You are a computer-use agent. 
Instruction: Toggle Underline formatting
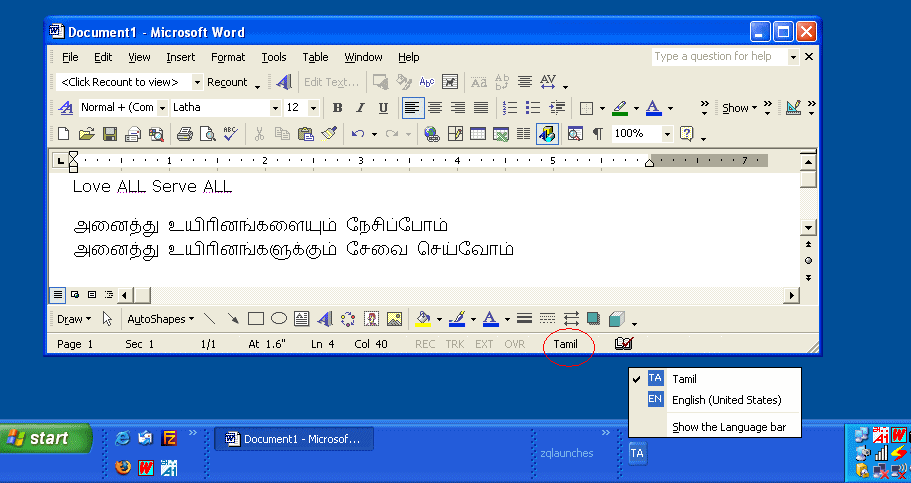coord(383,108)
